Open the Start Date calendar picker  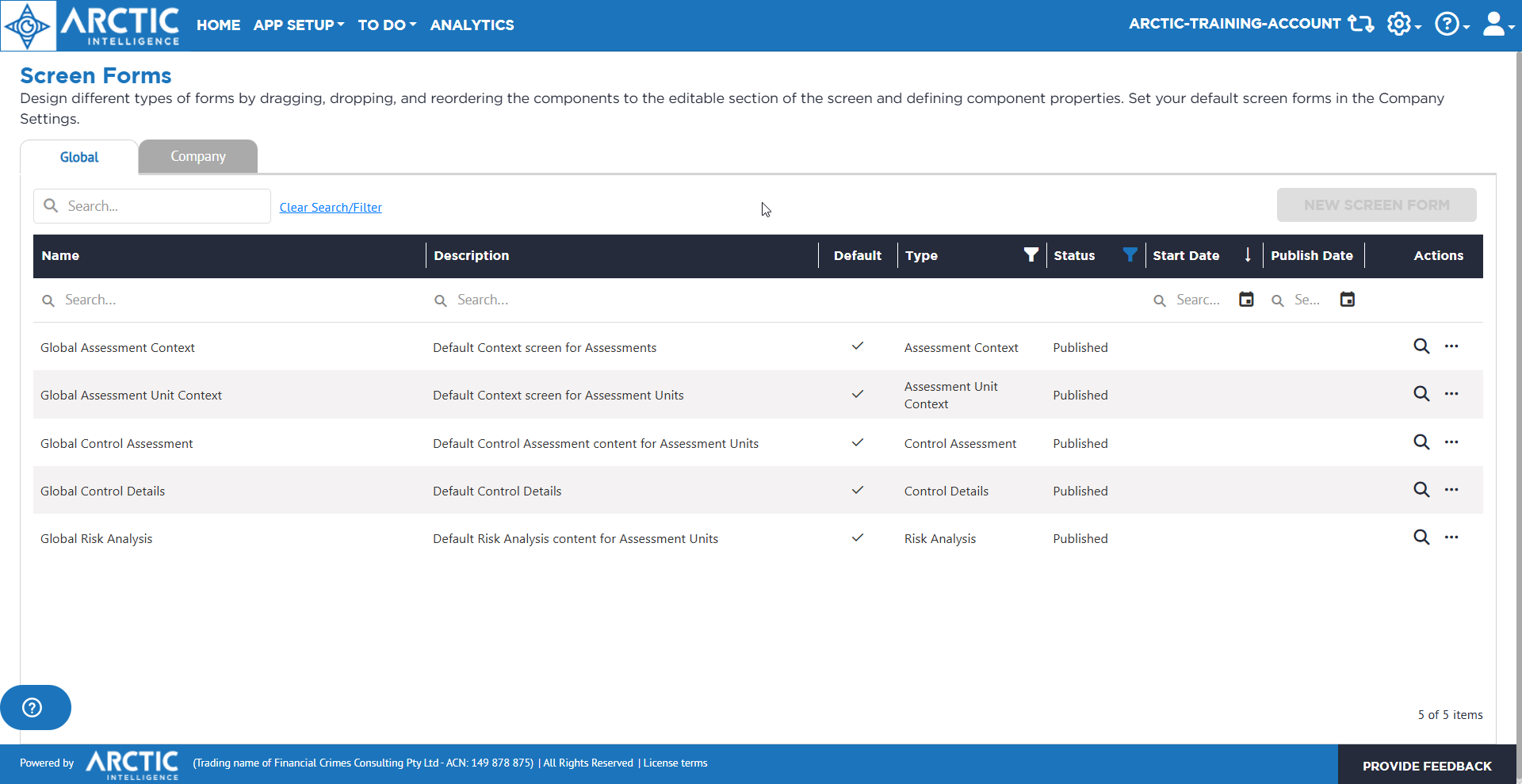click(1246, 300)
